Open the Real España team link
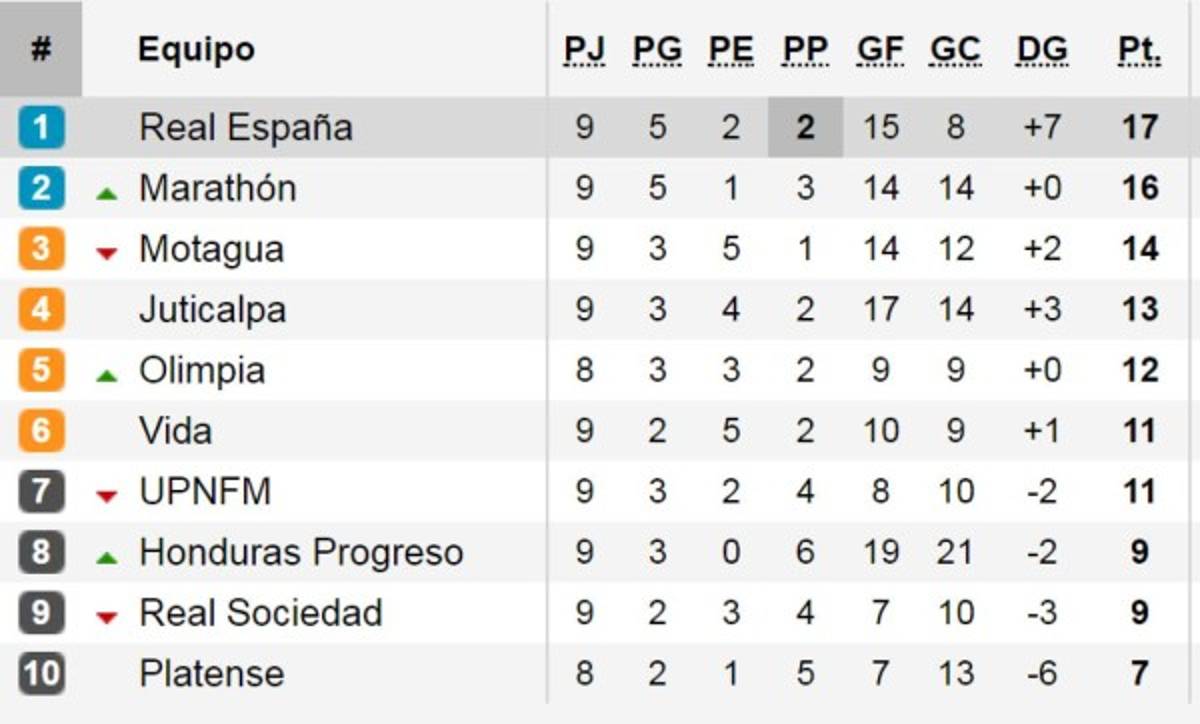This screenshot has width=1200, height=724. [x=246, y=128]
